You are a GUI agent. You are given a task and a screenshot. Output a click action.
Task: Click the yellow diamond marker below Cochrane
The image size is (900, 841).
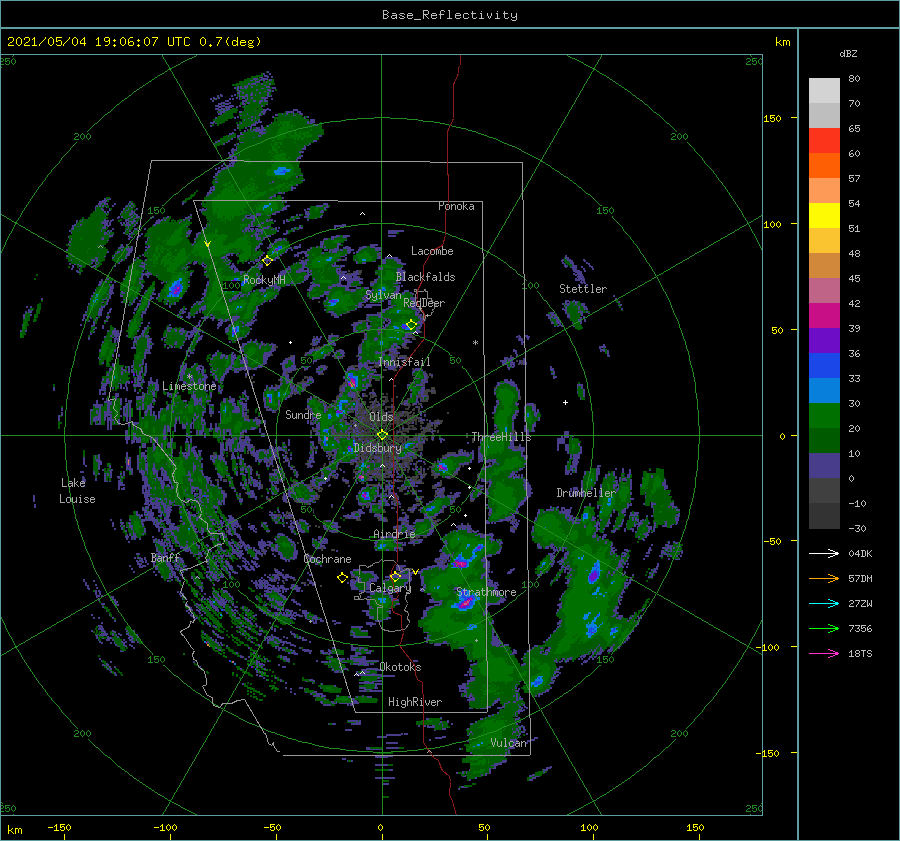pyautogui.click(x=343, y=578)
